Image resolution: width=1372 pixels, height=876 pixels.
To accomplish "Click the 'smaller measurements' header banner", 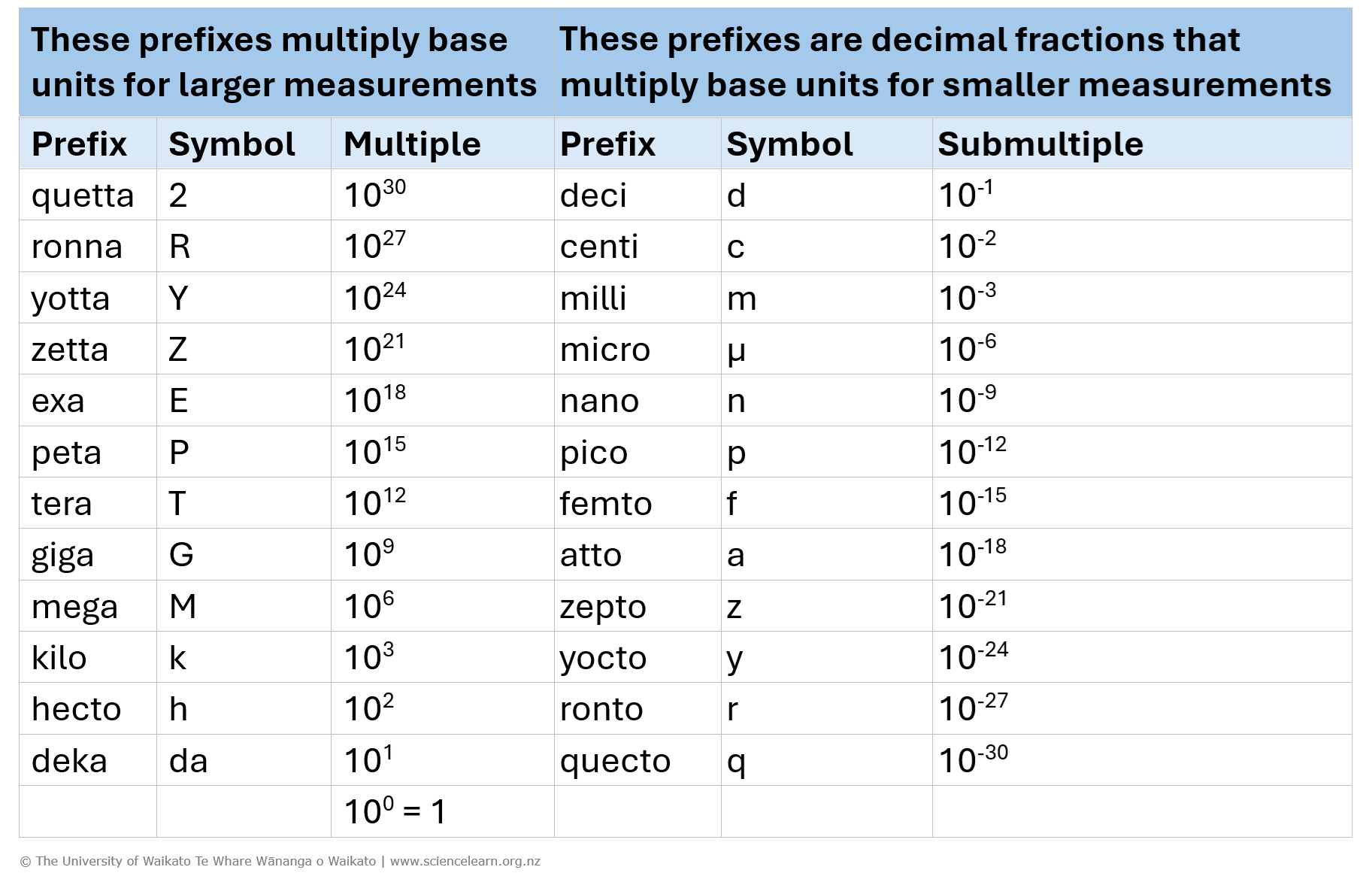I will click(945, 62).
